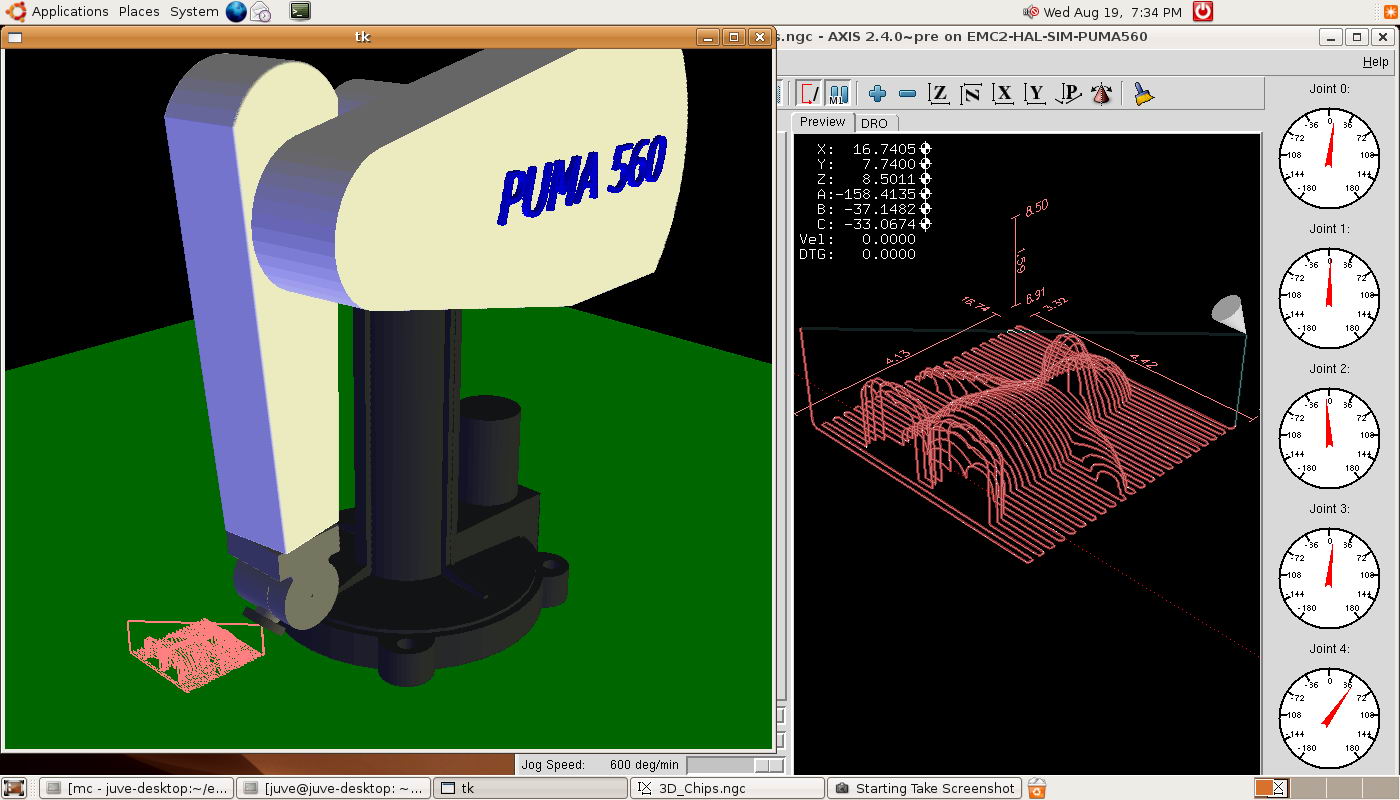Image resolution: width=1400 pixels, height=800 pixels.
Task: Open the Applications menu
Action: (69, 12)
